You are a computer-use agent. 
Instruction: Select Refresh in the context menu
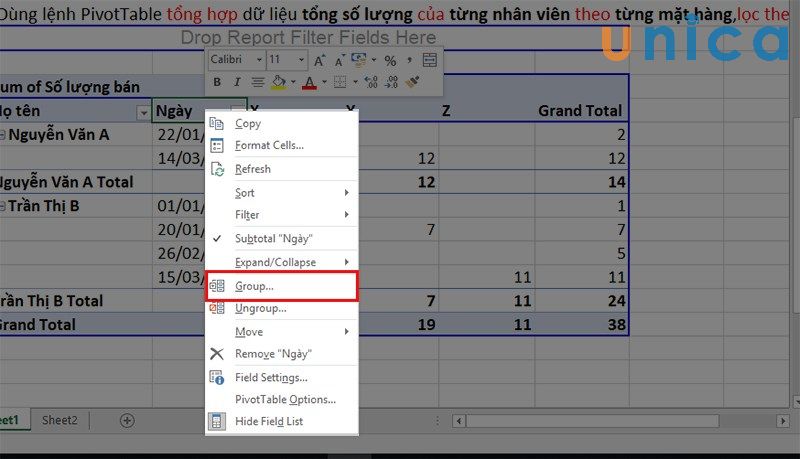[x=282, y=169]
